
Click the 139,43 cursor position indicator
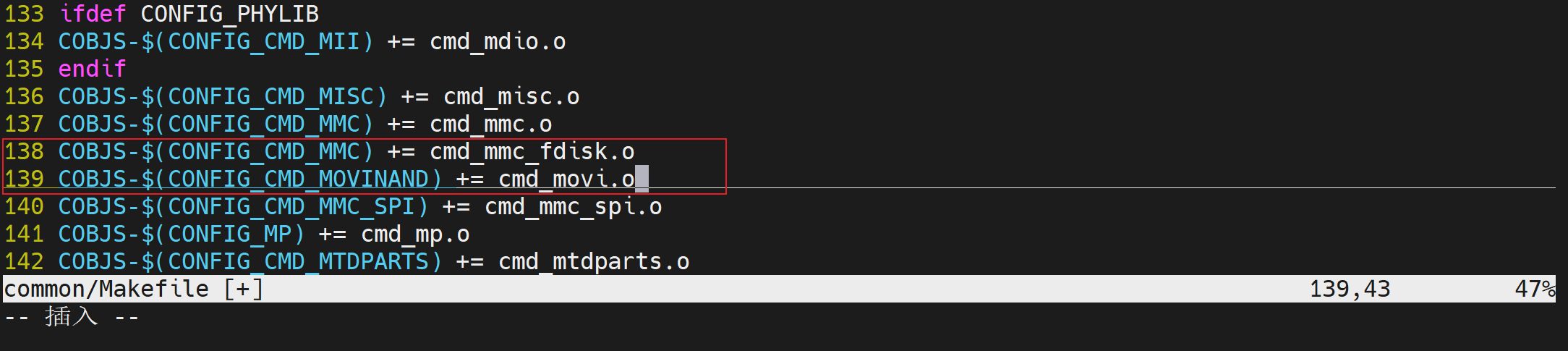tap(1350, 289)
